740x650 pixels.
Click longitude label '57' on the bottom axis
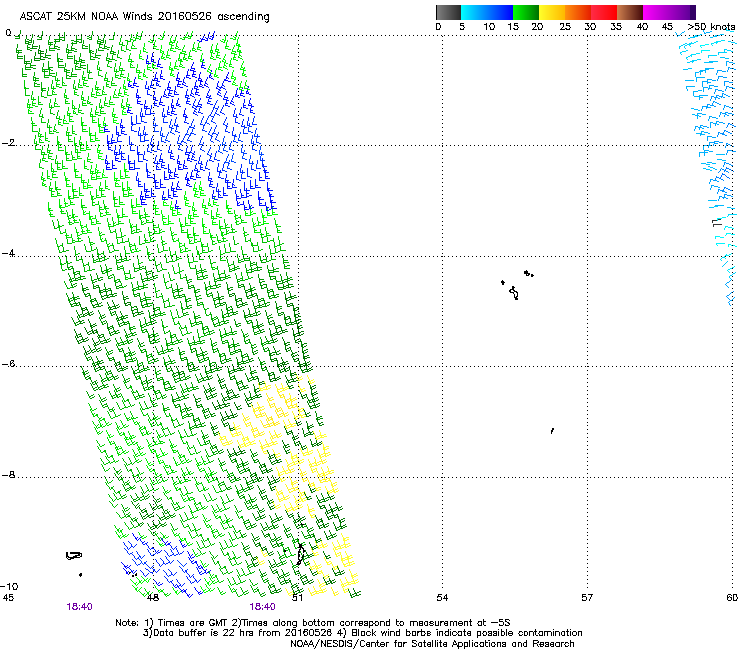(x=587, y=598)
